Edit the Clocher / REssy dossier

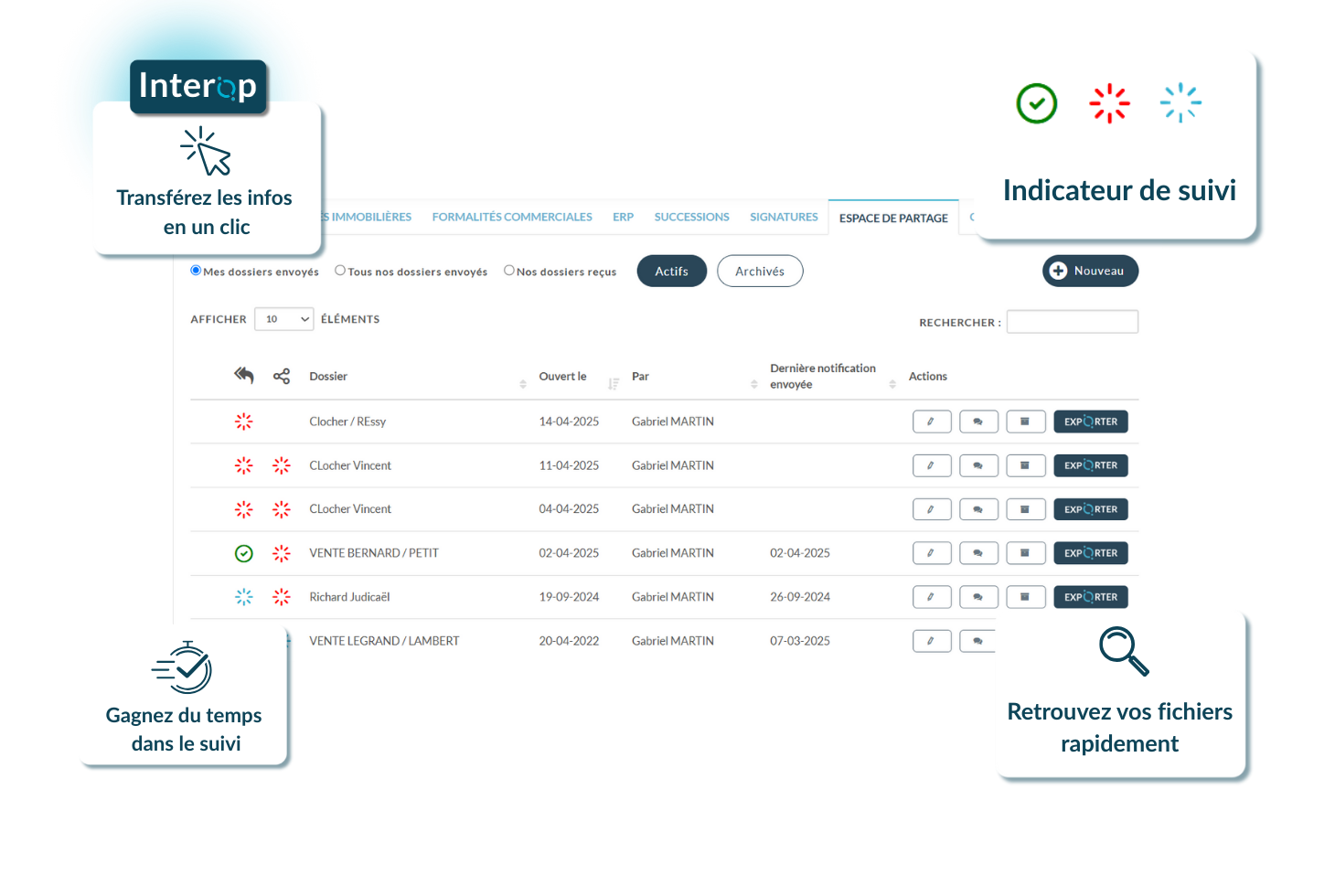tap(932, 421)
